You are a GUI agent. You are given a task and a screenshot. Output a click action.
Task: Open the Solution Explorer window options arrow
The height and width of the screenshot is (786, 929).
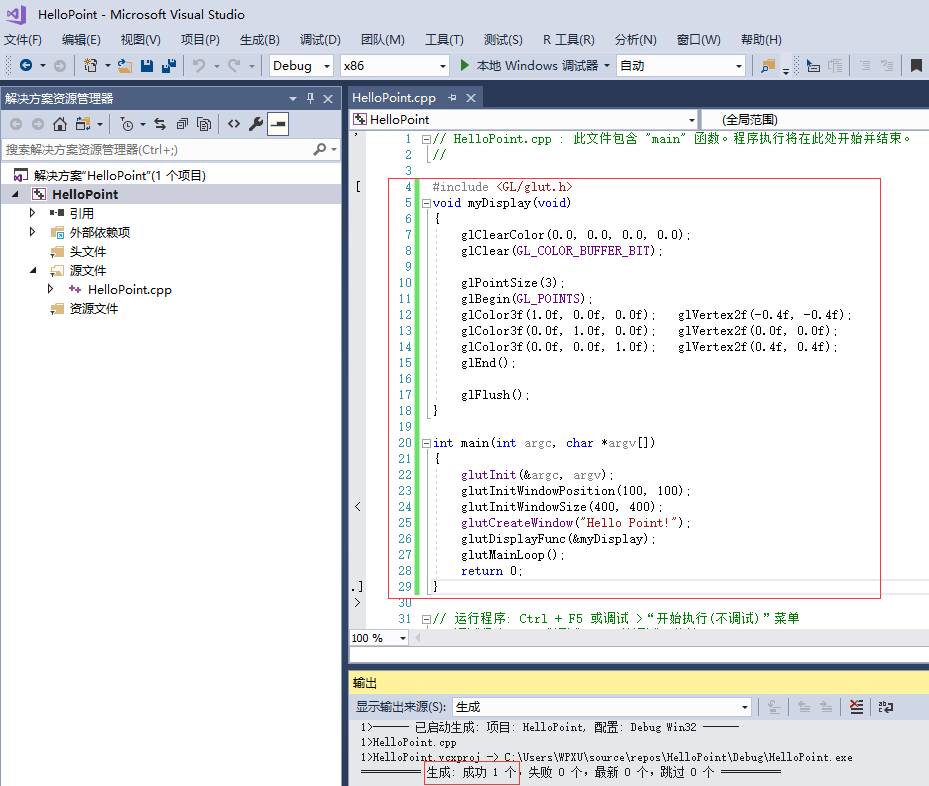[x=293, y=99]
